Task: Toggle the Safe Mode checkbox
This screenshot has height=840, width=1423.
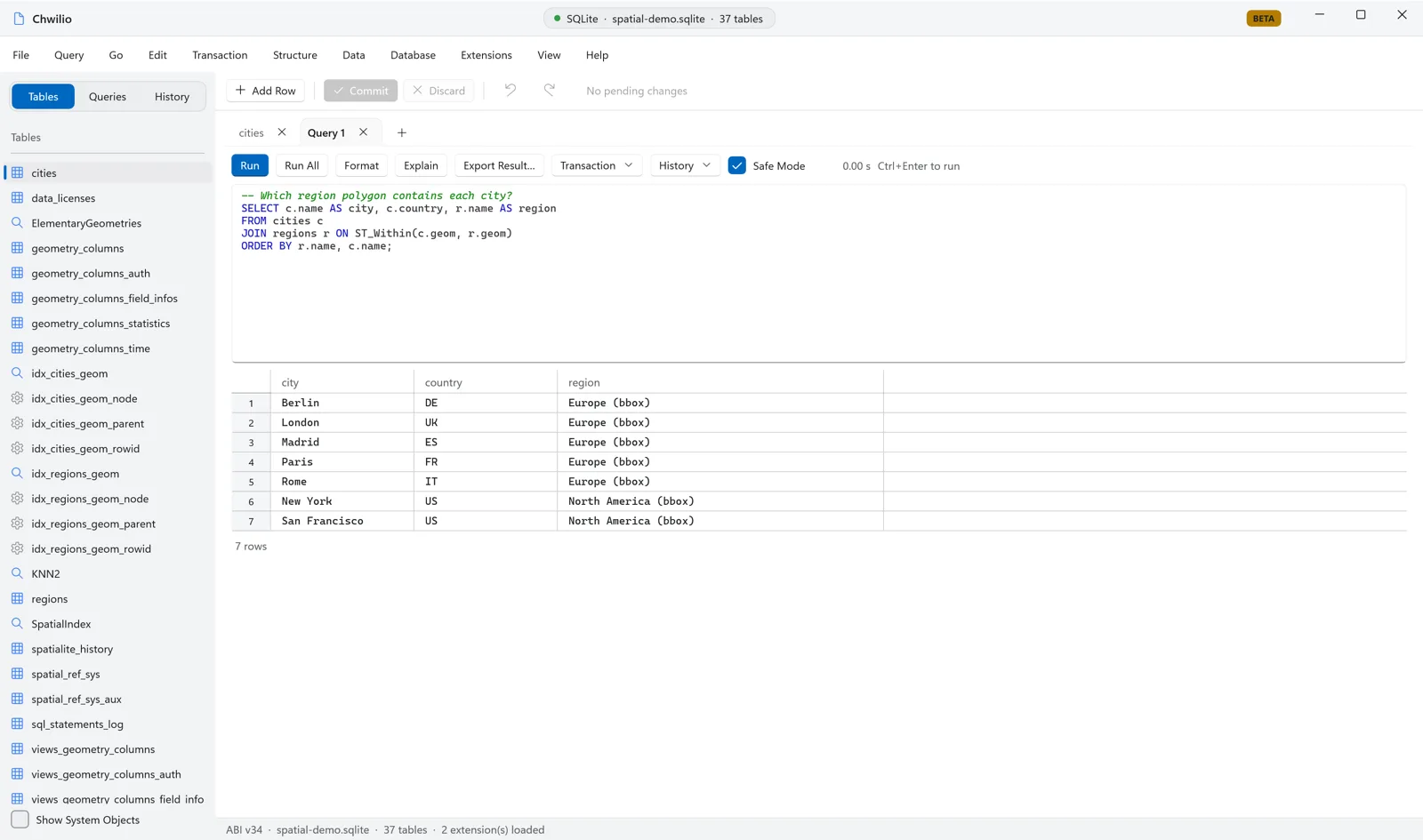Action: click(737, 165)
